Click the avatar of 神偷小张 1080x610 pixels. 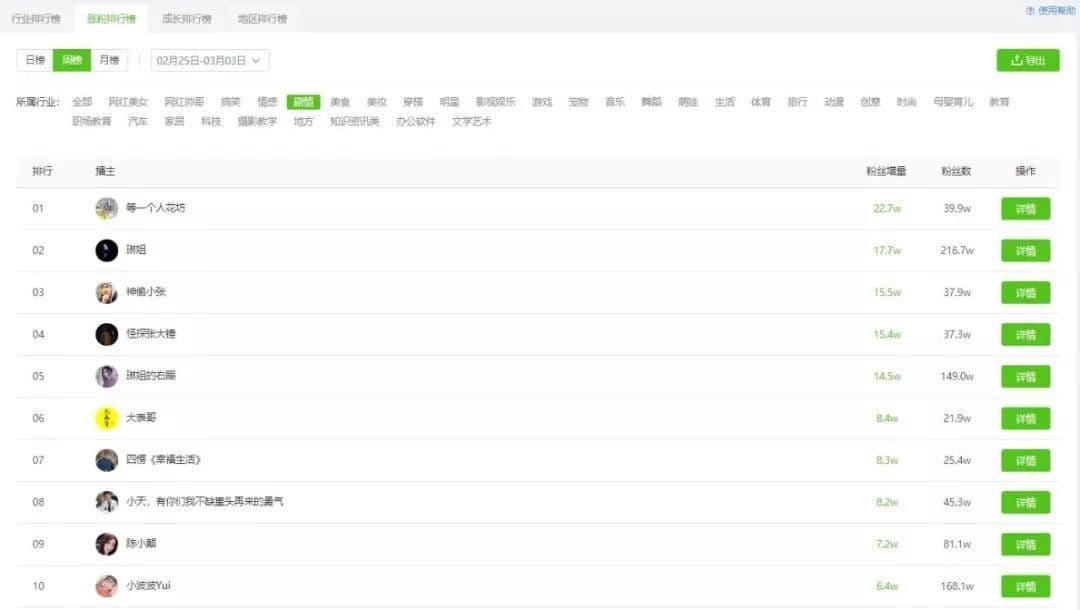(x=107, y=292)
